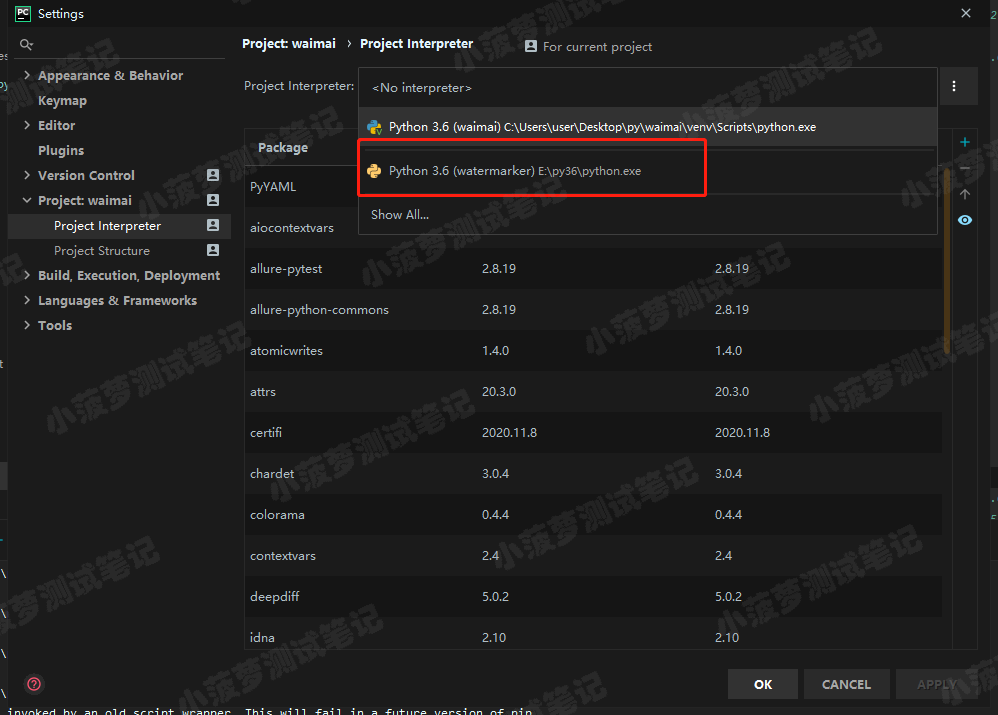Expand Appearance & Behavior section
Image resolution: width=998 pixels, height=715 pixels.
click(27, 75)
